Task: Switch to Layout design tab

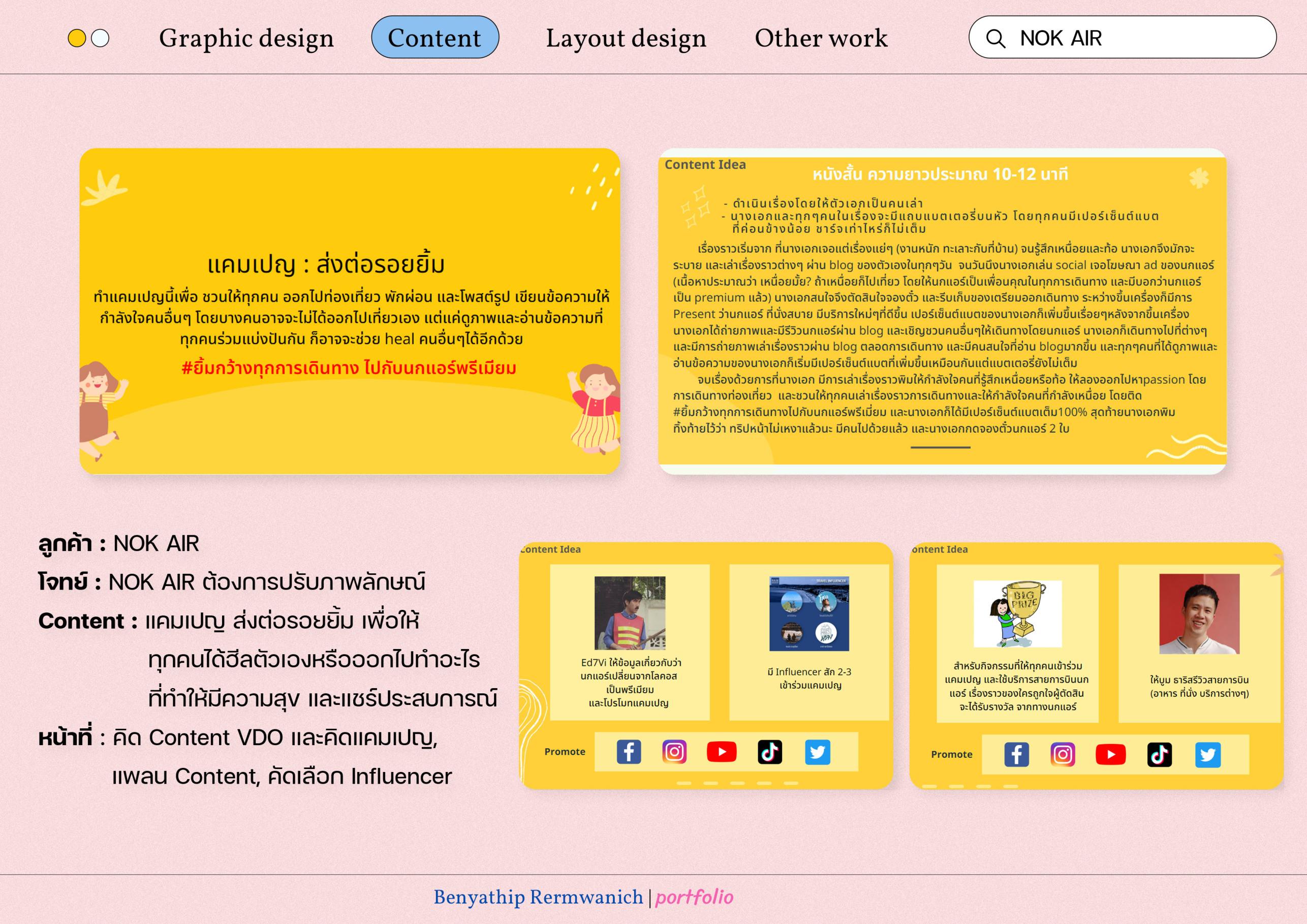Action: (x=626, y=38)
